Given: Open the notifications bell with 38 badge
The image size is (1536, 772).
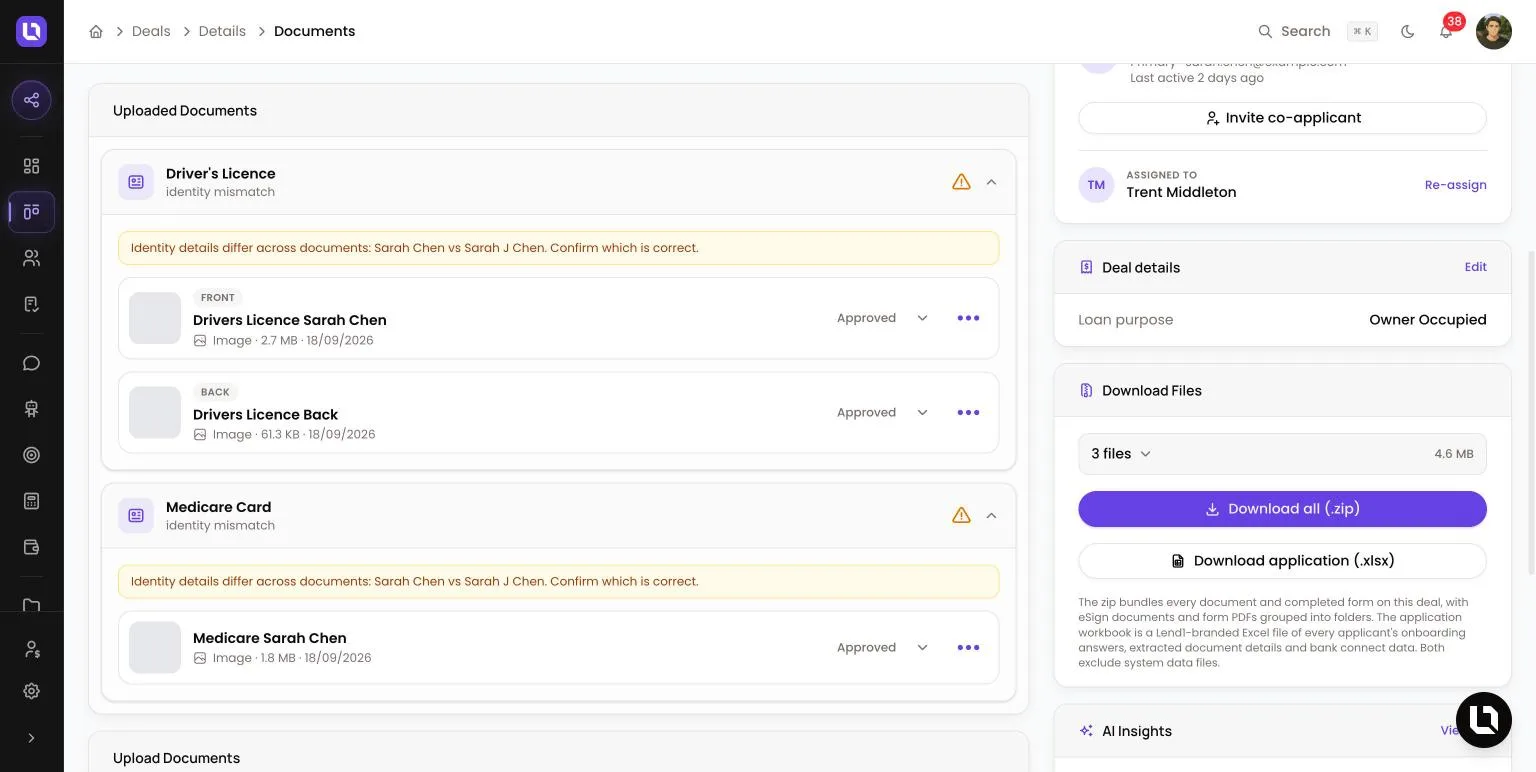Looking at the screenshot, I should pos(1446,31).
